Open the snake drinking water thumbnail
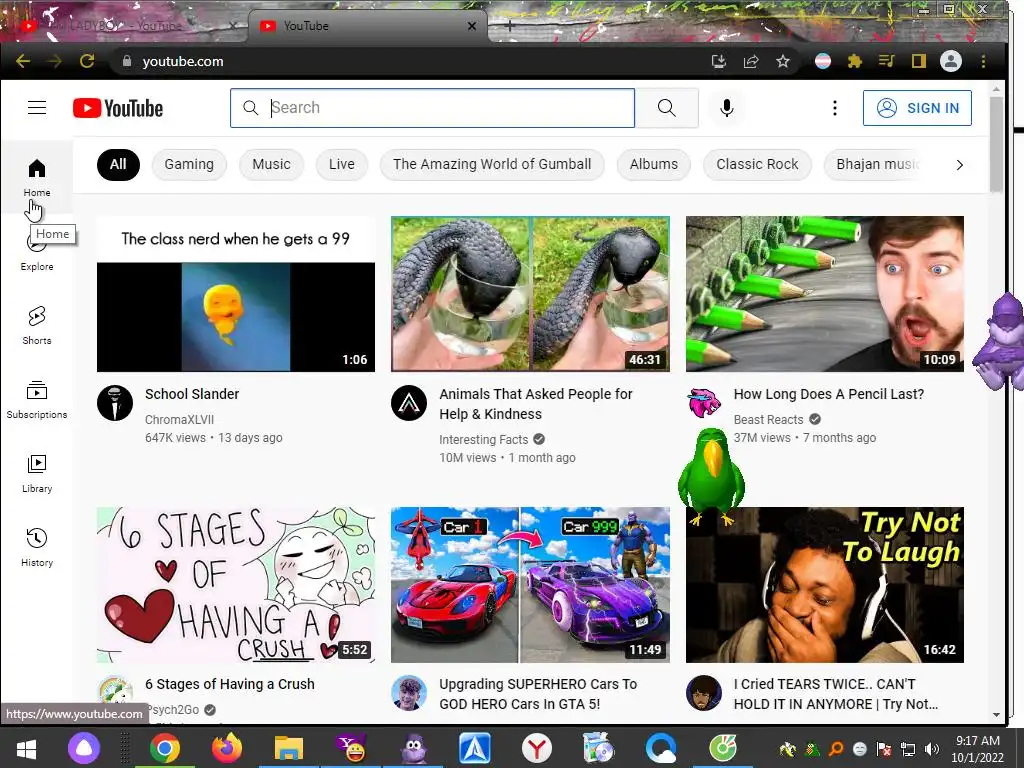Screen dimensions: 1024x768 pyautogui.click(x=530, y=294)
